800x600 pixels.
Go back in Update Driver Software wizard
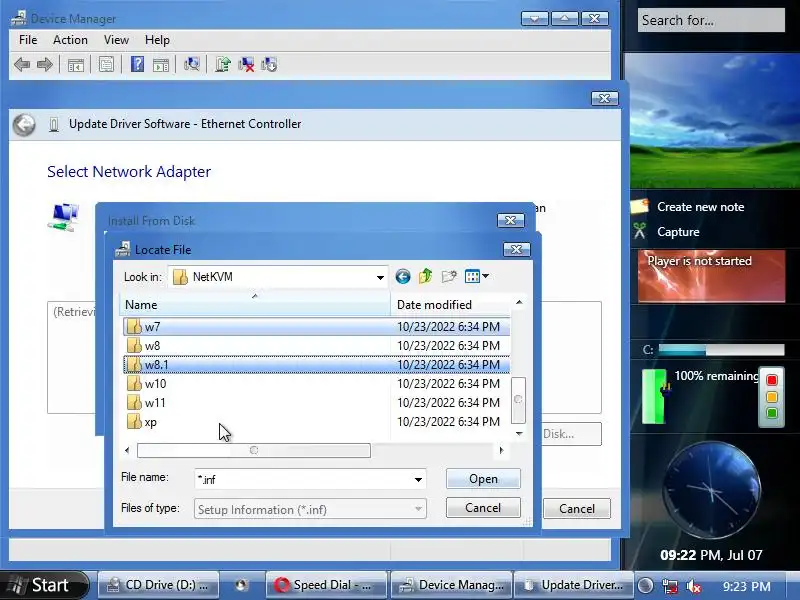tap(24, 124)
